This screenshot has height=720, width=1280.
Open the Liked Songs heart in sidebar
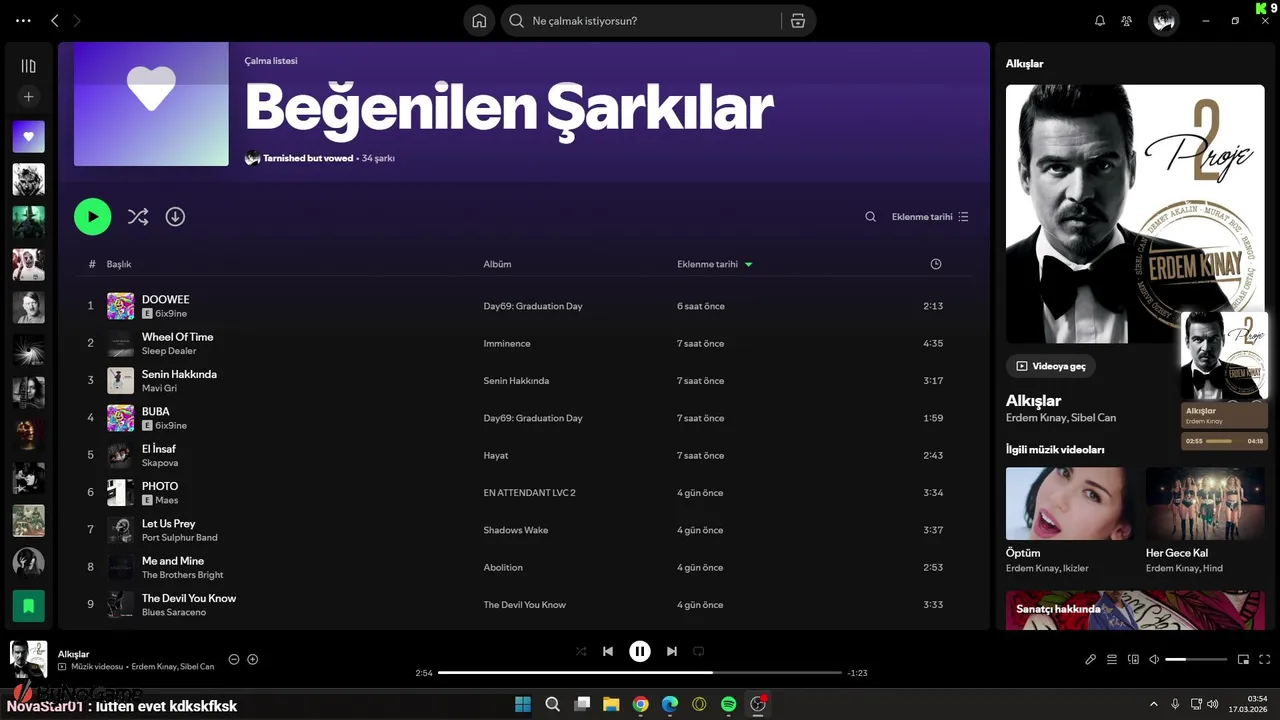coord(28,136)
